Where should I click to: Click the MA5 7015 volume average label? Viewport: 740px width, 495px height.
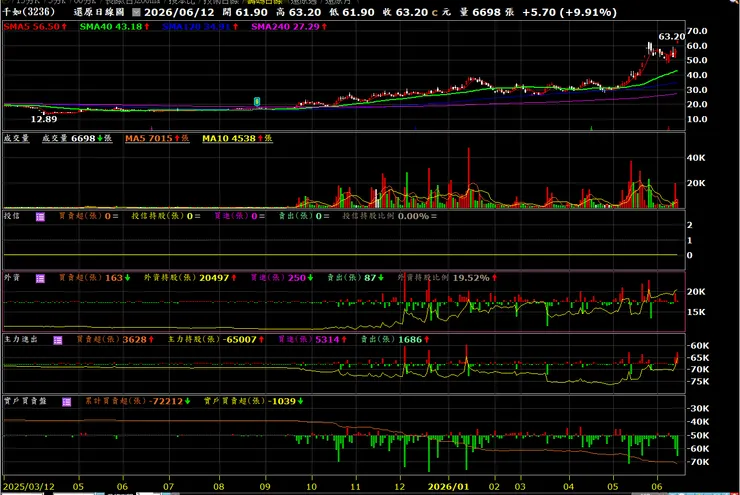[157, 138]
